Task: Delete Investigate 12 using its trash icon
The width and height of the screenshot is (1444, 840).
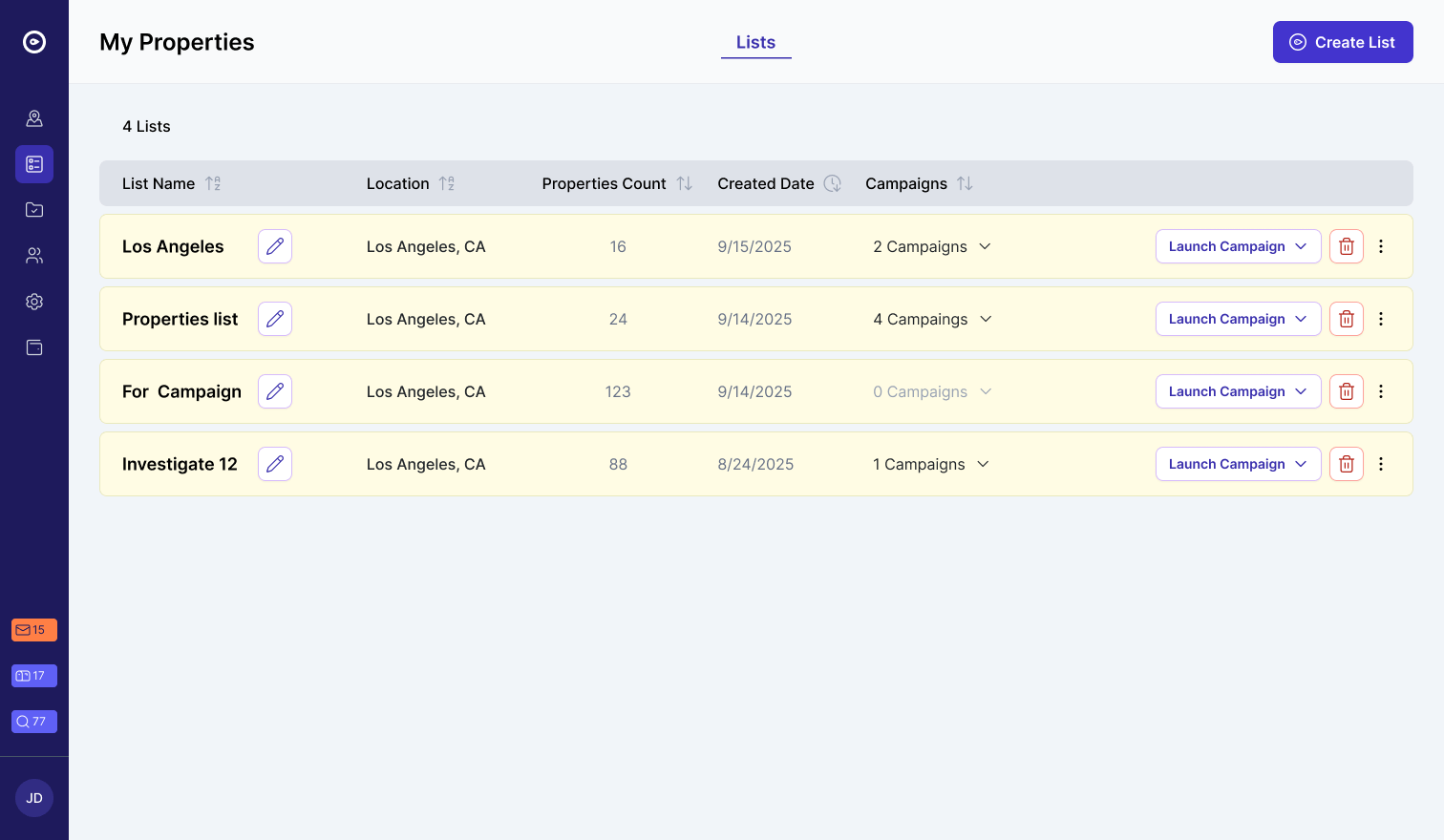Action: tap(1347, 464)
